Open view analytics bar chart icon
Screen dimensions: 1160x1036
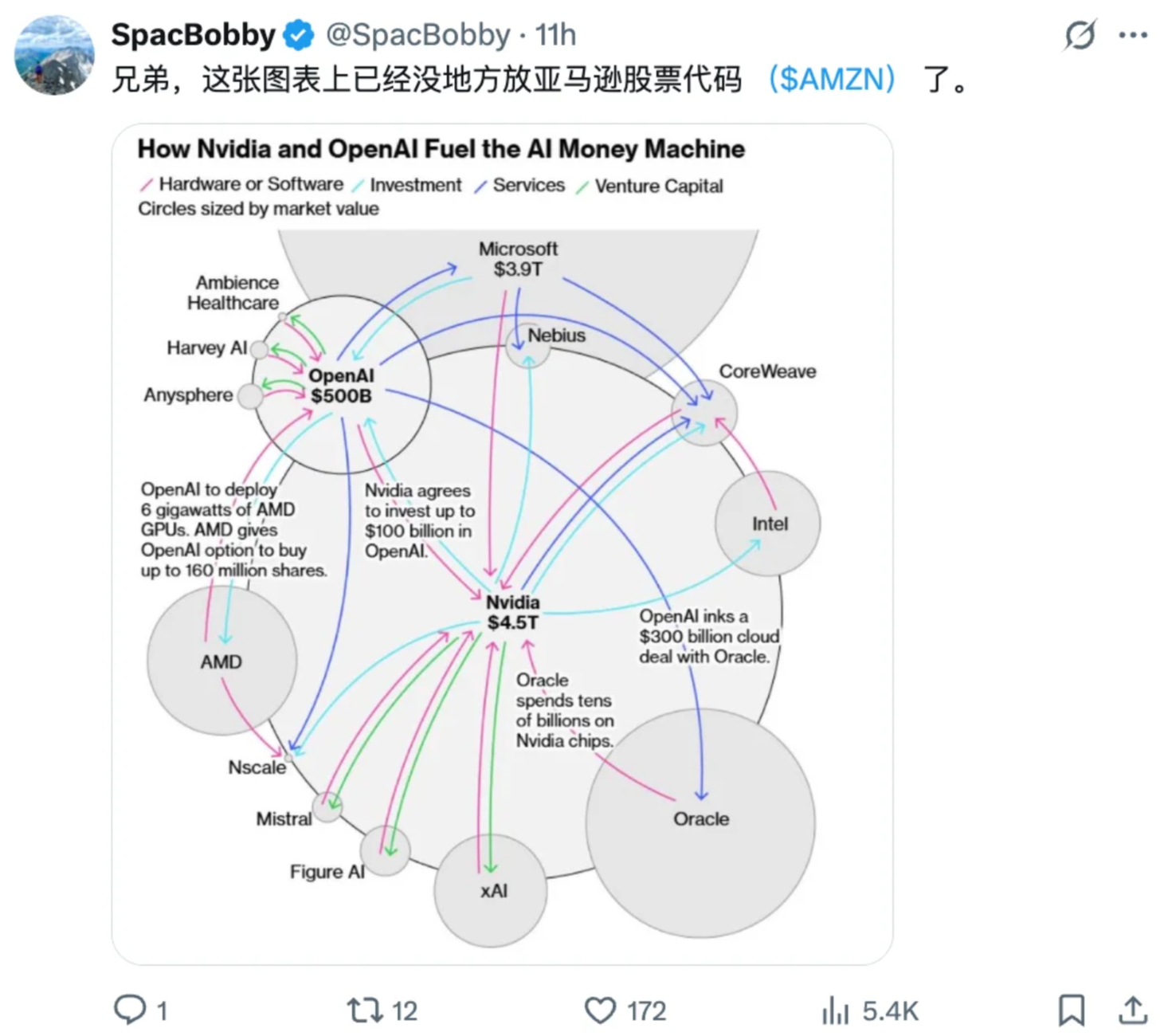tap(835, 1010)
